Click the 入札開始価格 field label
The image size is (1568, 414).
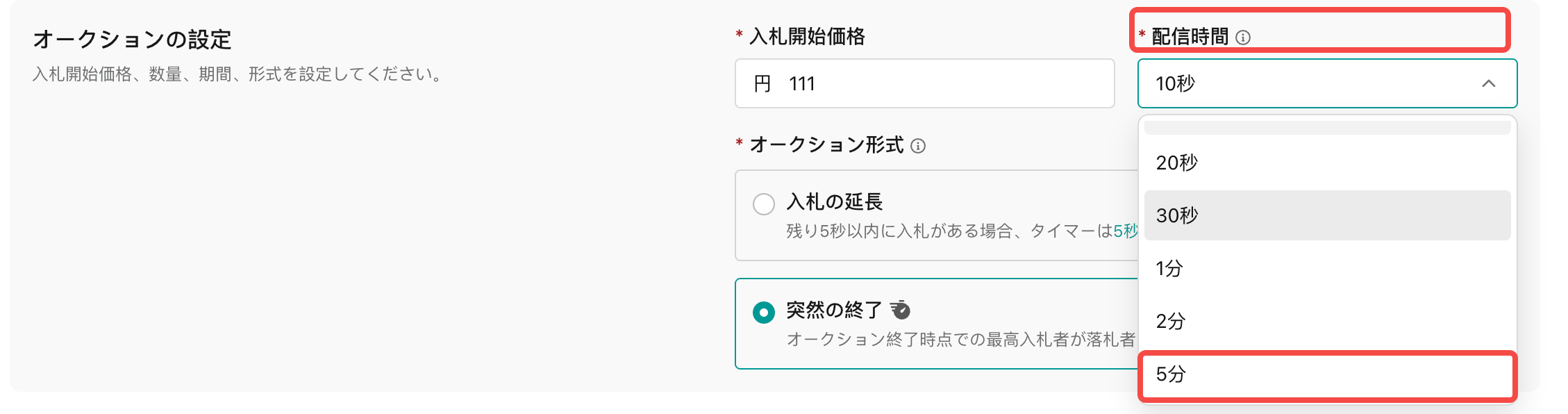click(x=807, y=36)
